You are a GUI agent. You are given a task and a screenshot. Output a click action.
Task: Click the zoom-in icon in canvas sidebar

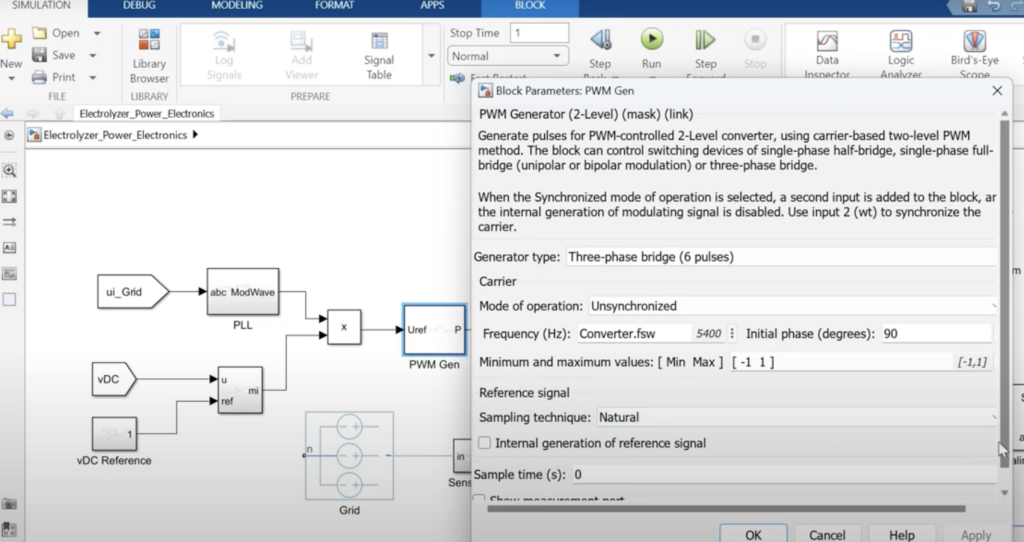point(10,170)
